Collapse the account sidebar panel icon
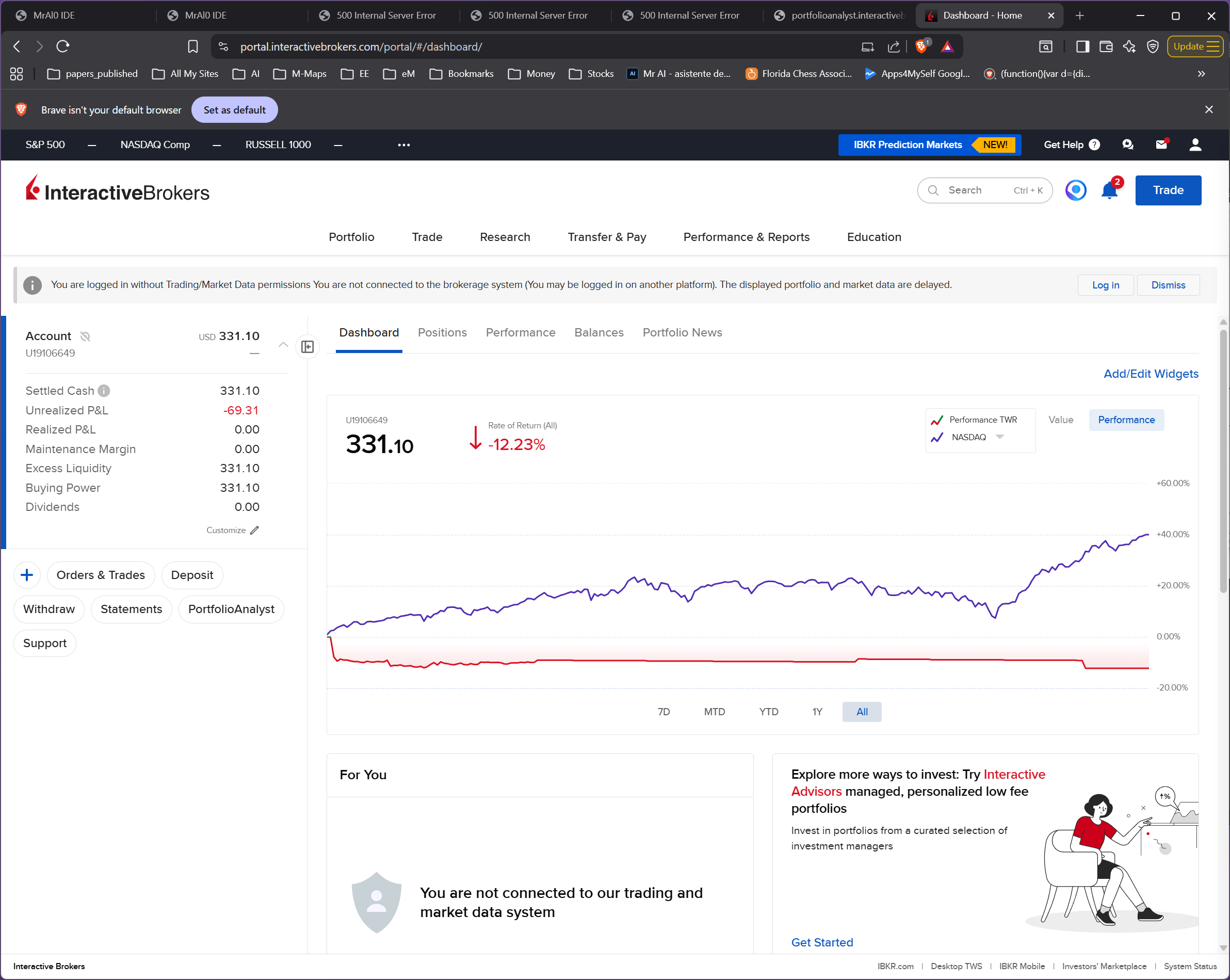This screenshot has height=980, width=1230. (307, 346)
